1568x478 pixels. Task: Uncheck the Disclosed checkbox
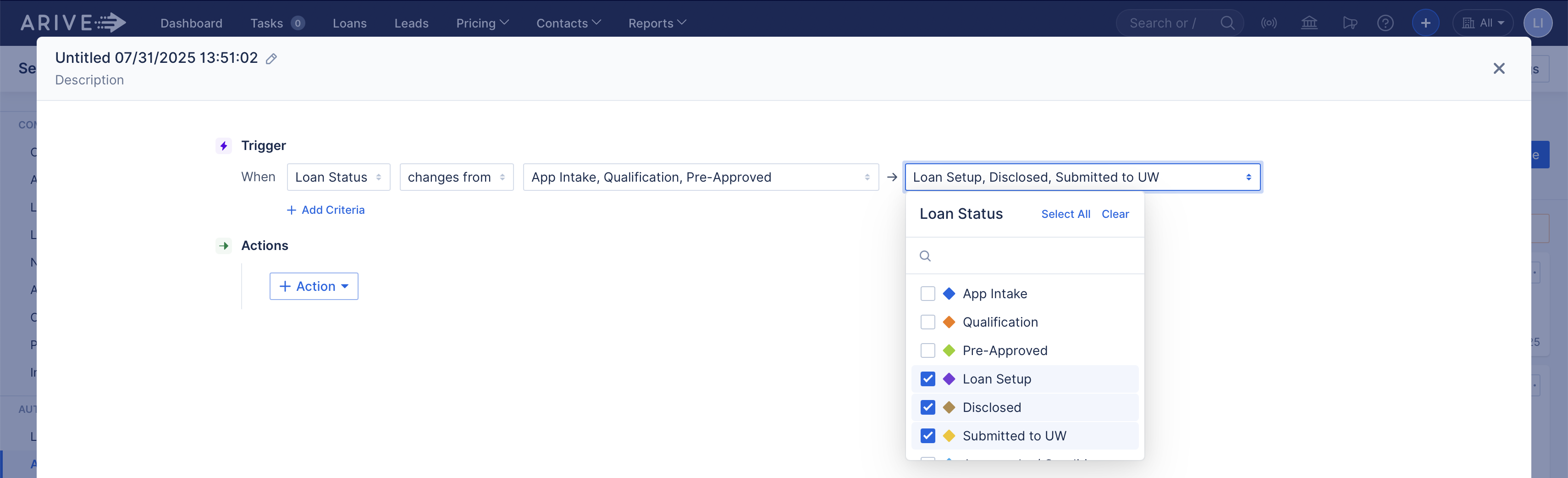(928, 407)
